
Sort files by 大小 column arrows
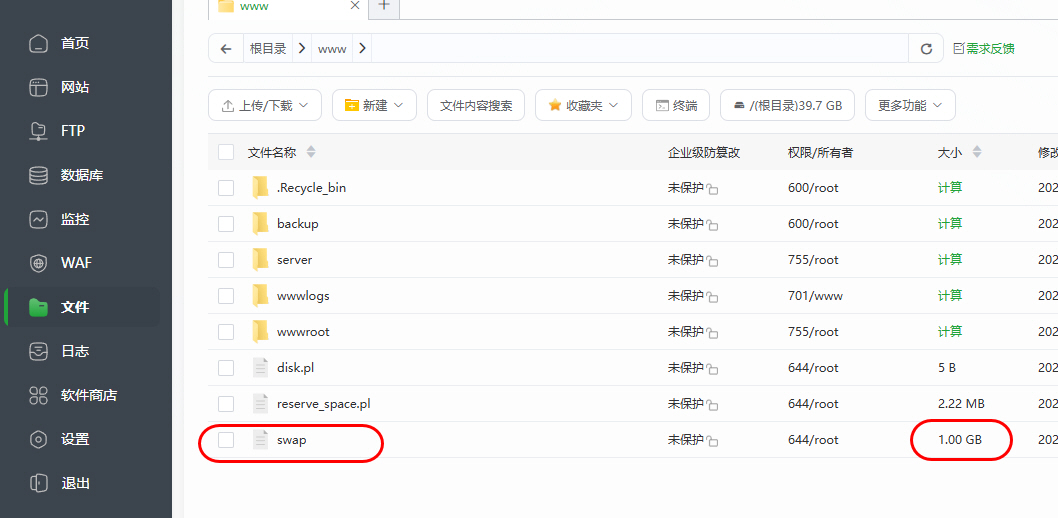coord(977,152)
